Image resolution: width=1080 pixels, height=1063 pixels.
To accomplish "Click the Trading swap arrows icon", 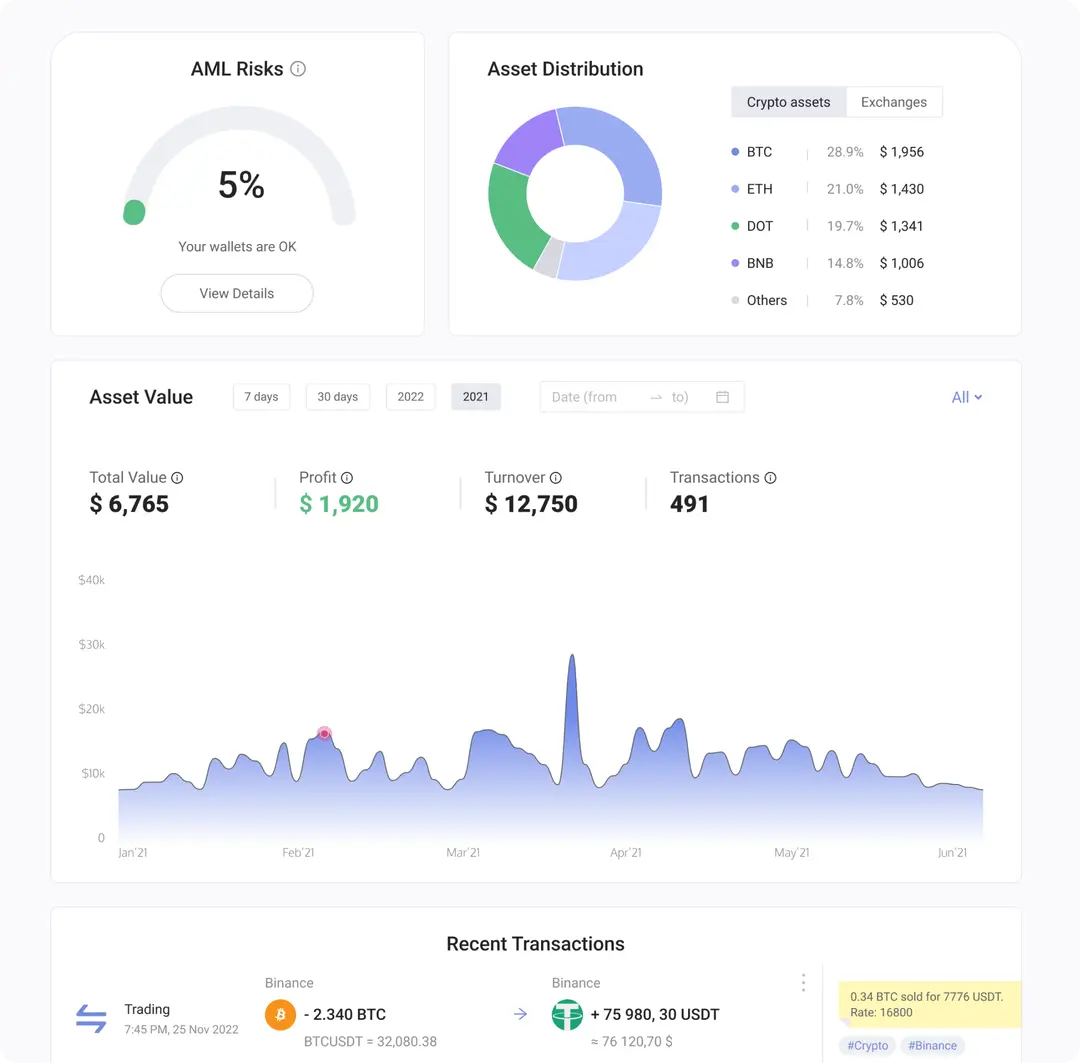I will click(x=91, y=1019).
